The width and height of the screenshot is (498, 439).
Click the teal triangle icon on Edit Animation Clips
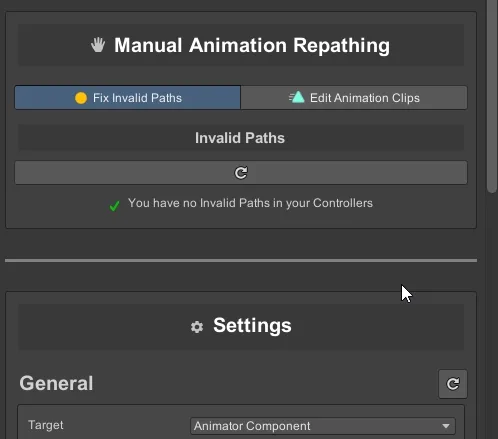(297, 97)
